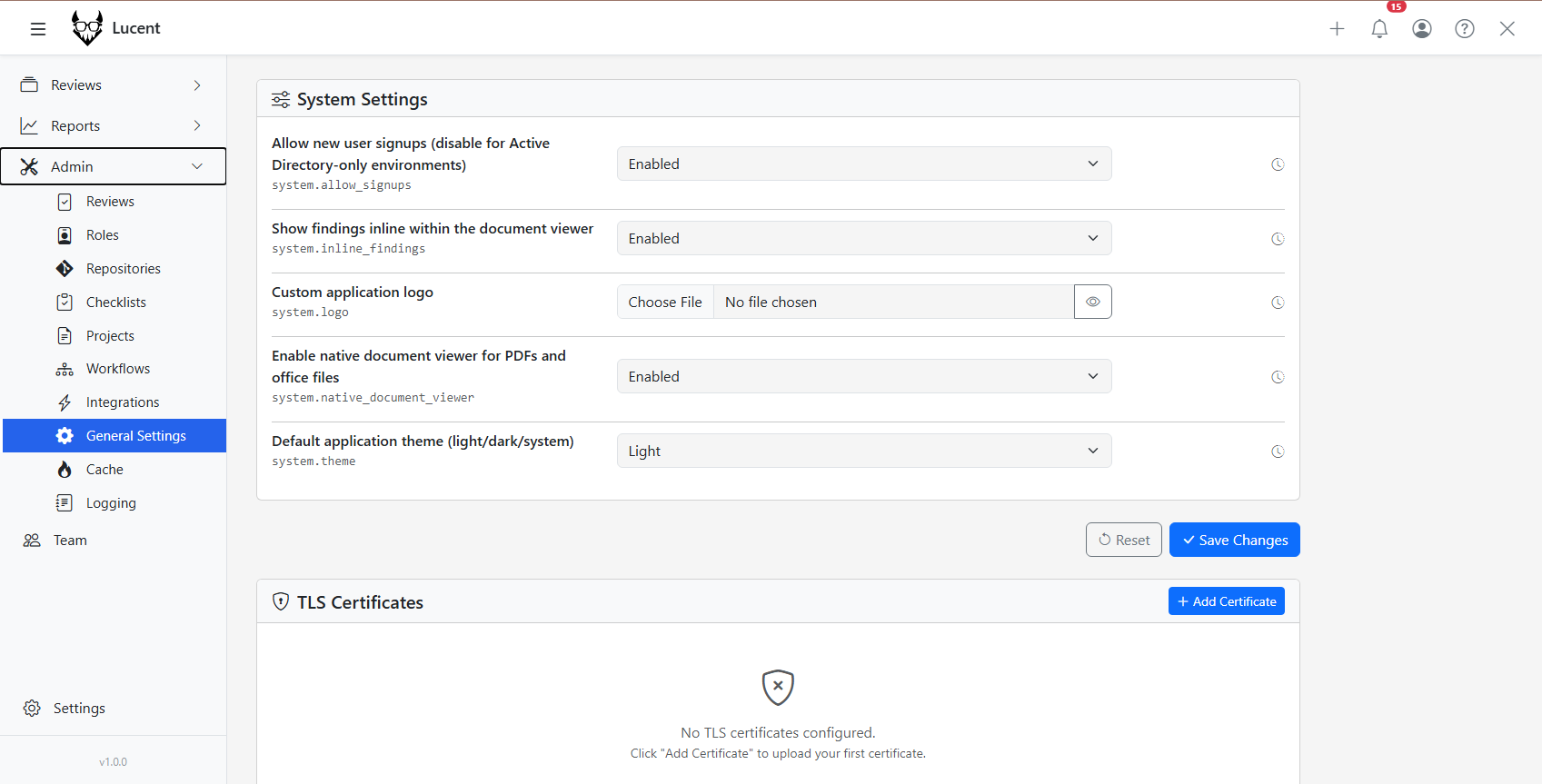Viewport: 1542px width, 784px height.
Task: Click the bottom Settings gear icon
Action: [32, 709]
